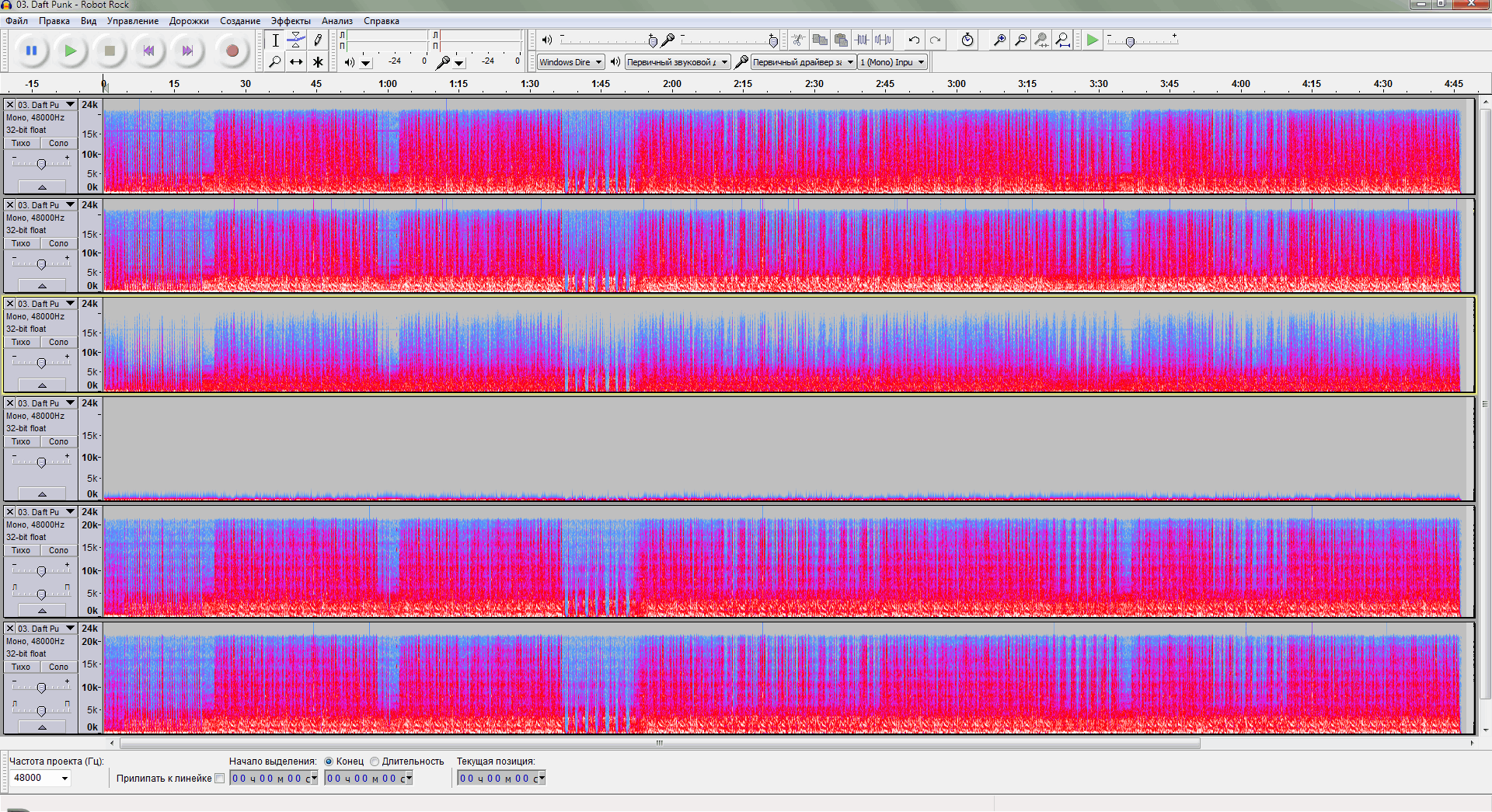Close the fourth track with its X
Image resolution: width=1492 pixels, height=812 pixels.
click(x=10, y=403)
